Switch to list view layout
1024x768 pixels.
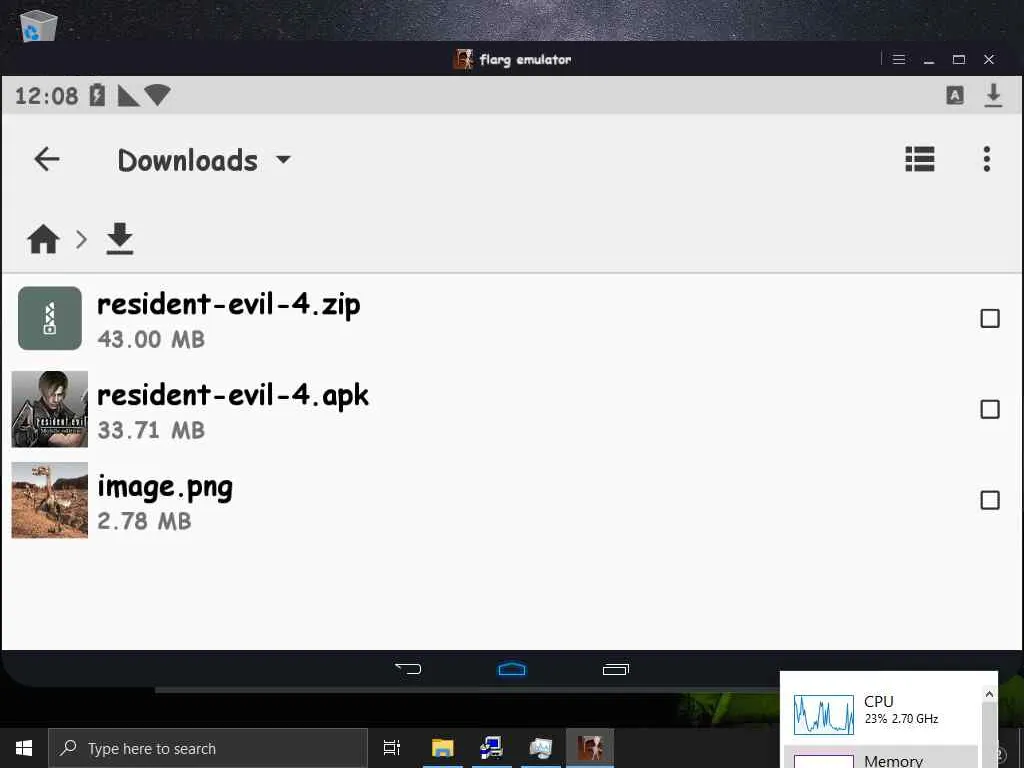[x=920, y=159]
